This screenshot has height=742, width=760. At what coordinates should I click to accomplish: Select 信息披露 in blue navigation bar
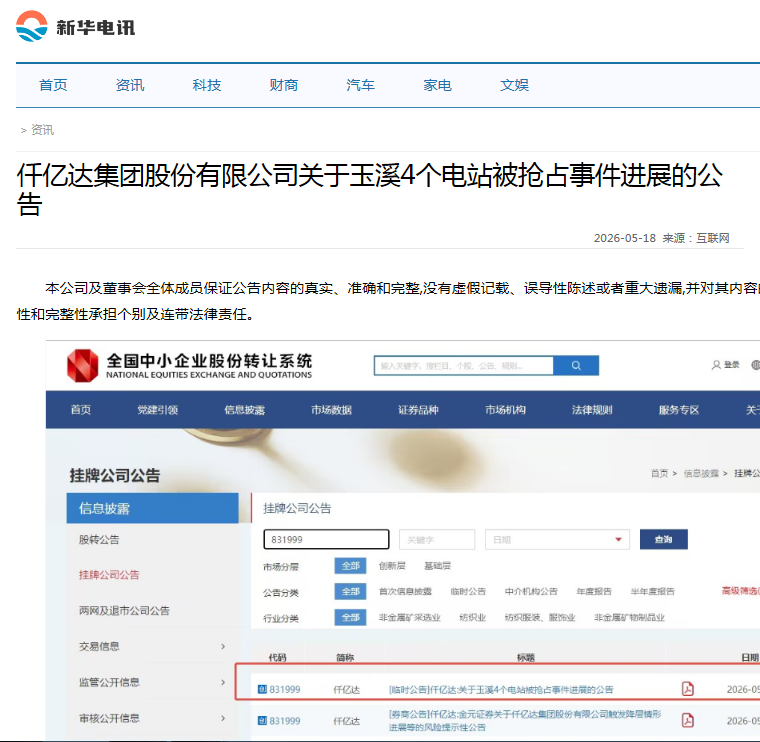(x=244, y=410)
